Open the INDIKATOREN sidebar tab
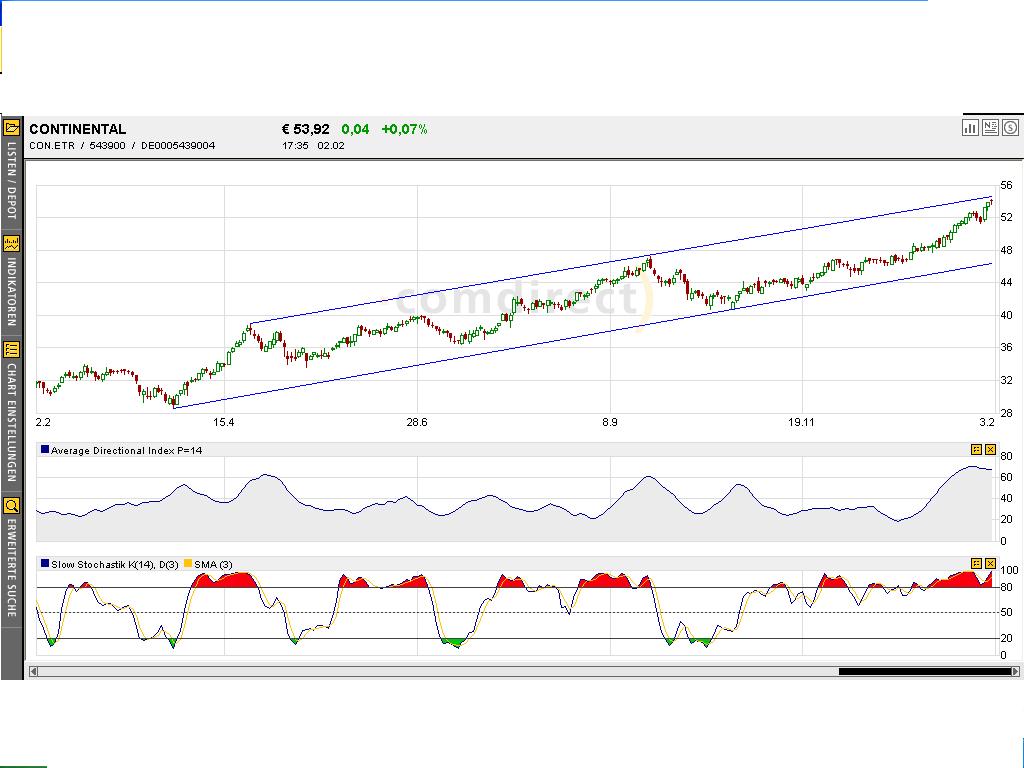This screenshot has width=1024, height=768. tap(11, 291)
